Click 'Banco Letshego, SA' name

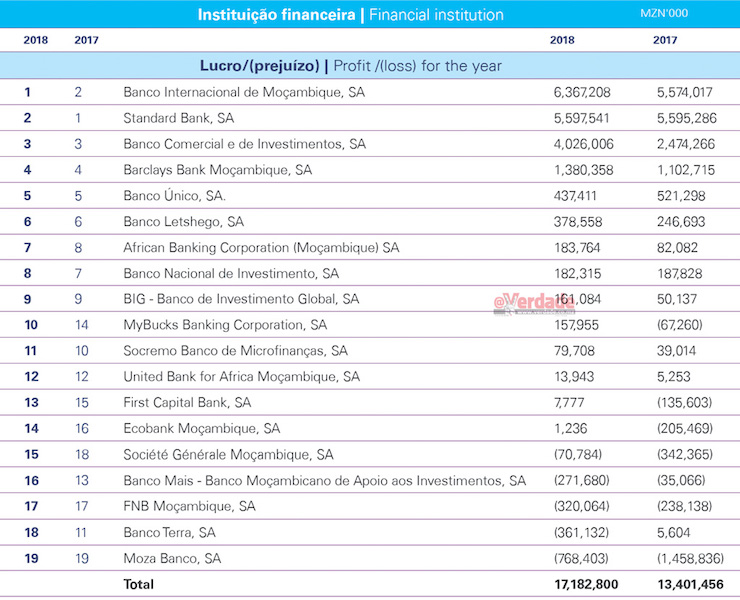click(x=184, y=221)
